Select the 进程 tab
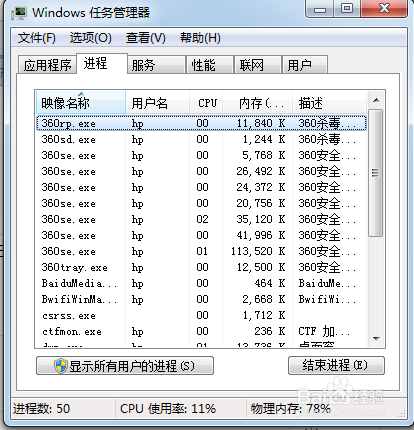The width and height of the screenshot is (414, 430). tap(102, 63)
